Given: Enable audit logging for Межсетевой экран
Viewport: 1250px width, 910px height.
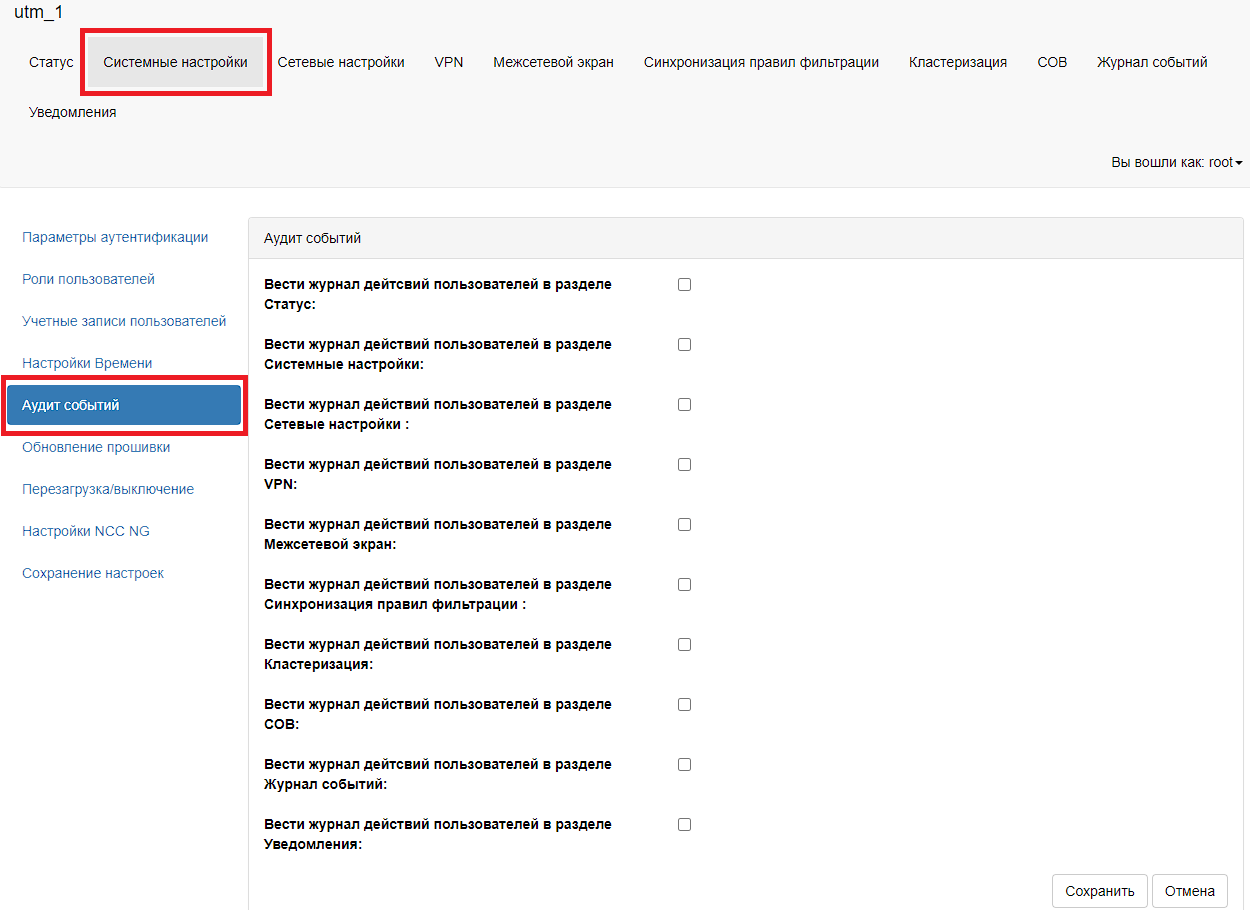Looking at the screenshot, I should [x=684, y=525].
